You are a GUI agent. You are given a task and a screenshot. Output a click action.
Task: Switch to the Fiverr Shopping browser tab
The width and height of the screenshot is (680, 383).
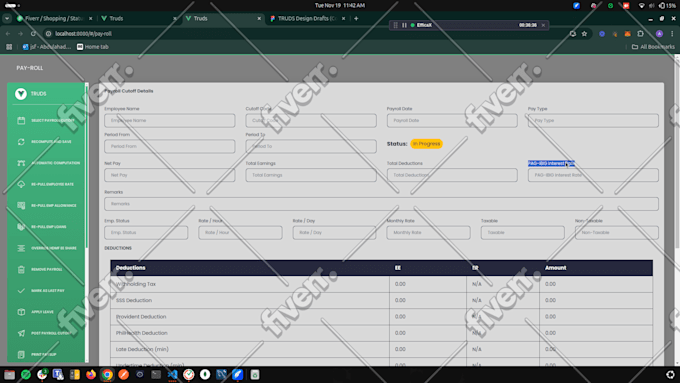[54, 19]
